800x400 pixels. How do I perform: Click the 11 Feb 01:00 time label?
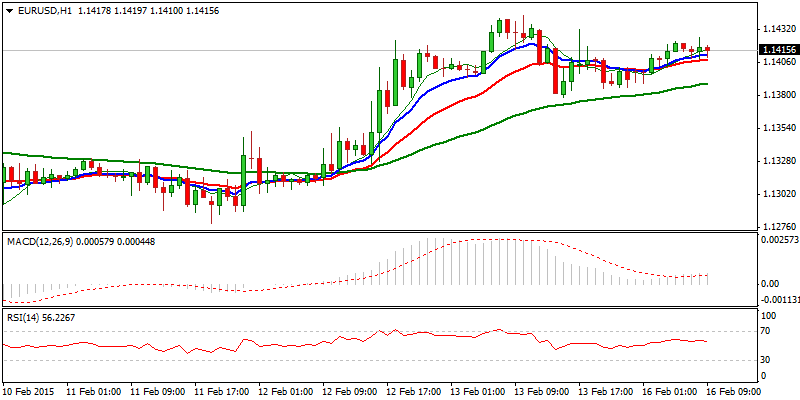[x=93, y=391]
